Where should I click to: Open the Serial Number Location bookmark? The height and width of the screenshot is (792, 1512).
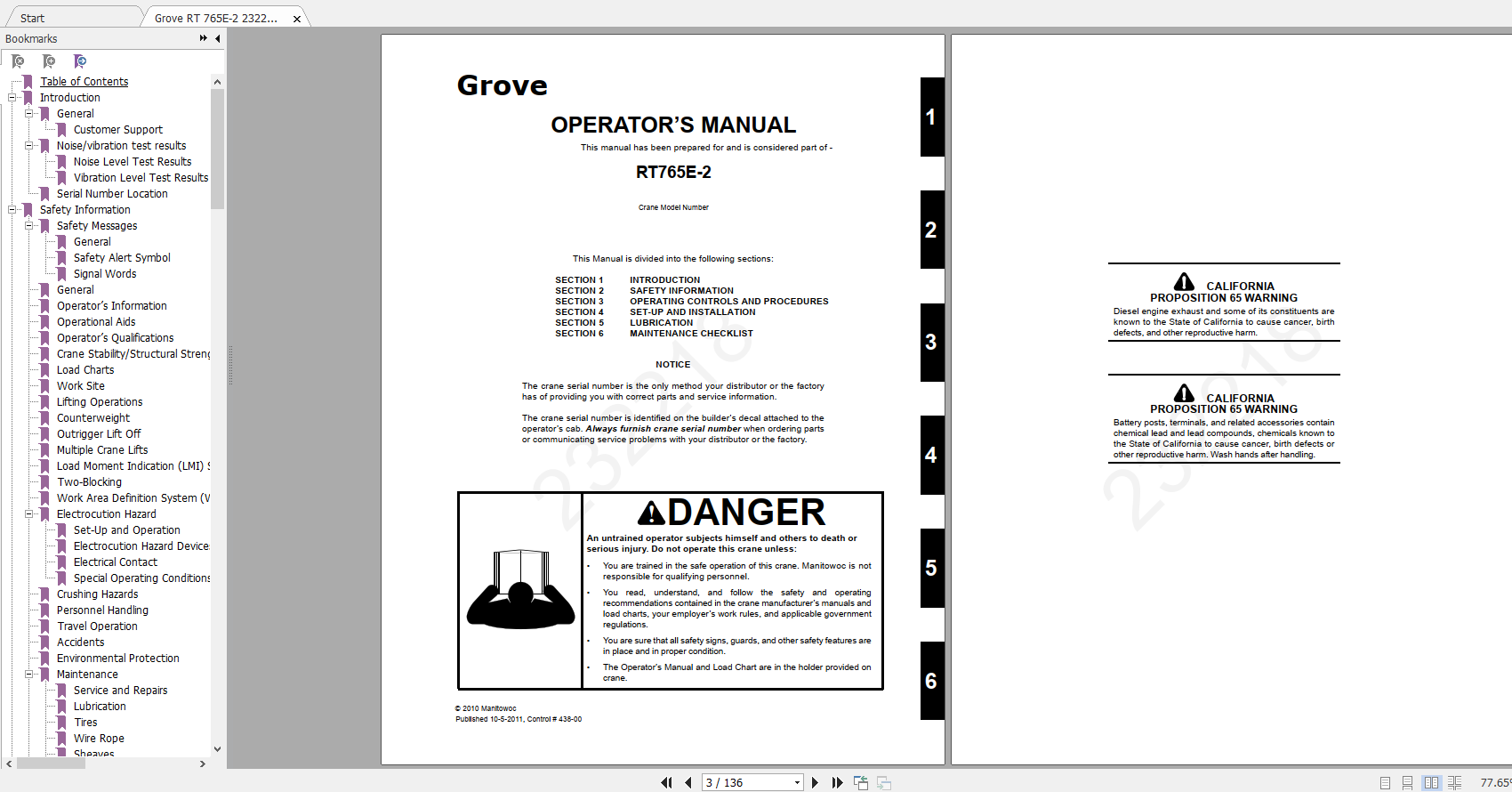[x=112, y=194]
